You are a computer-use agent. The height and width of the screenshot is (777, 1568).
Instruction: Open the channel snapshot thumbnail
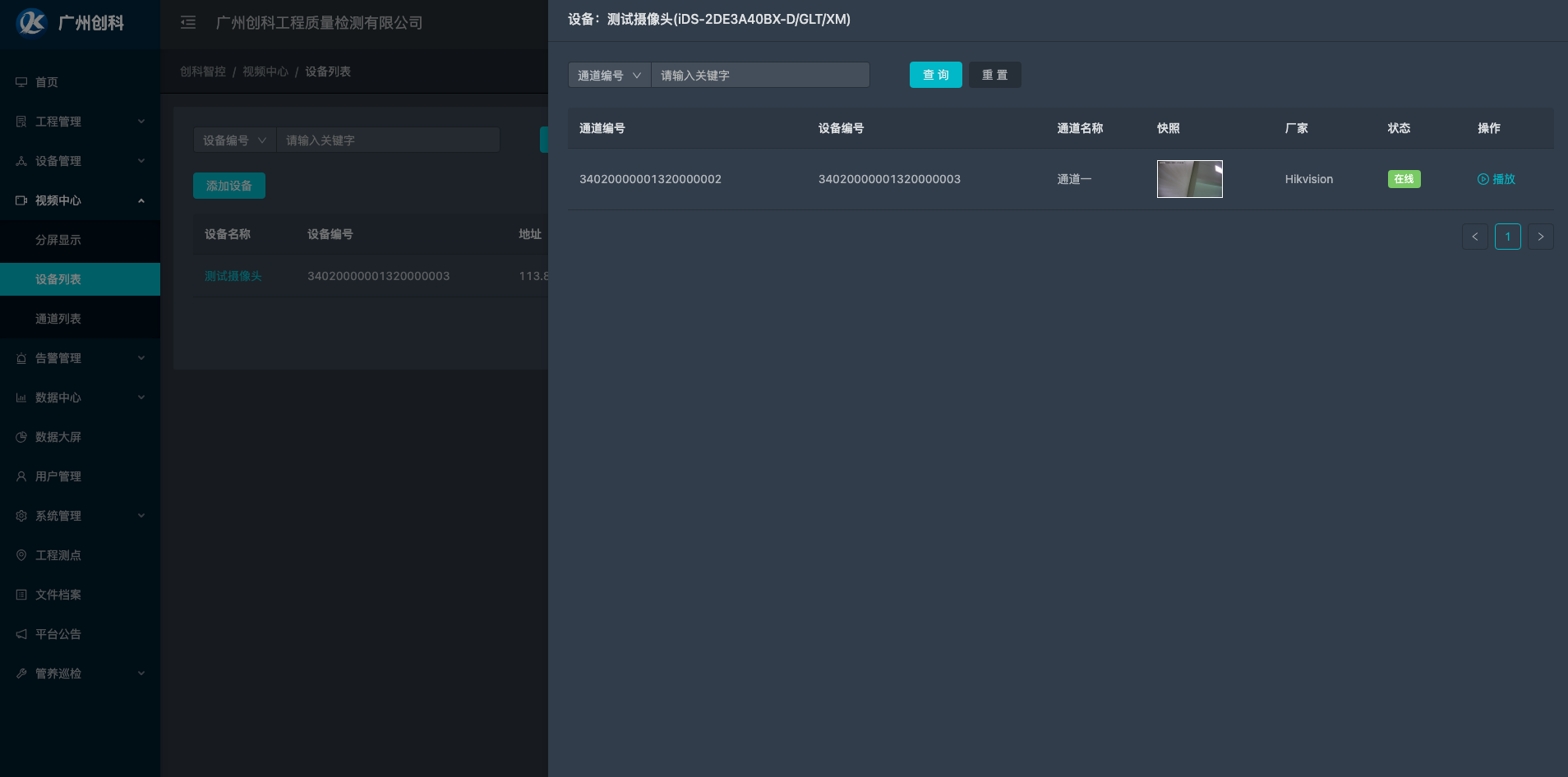1189,179
